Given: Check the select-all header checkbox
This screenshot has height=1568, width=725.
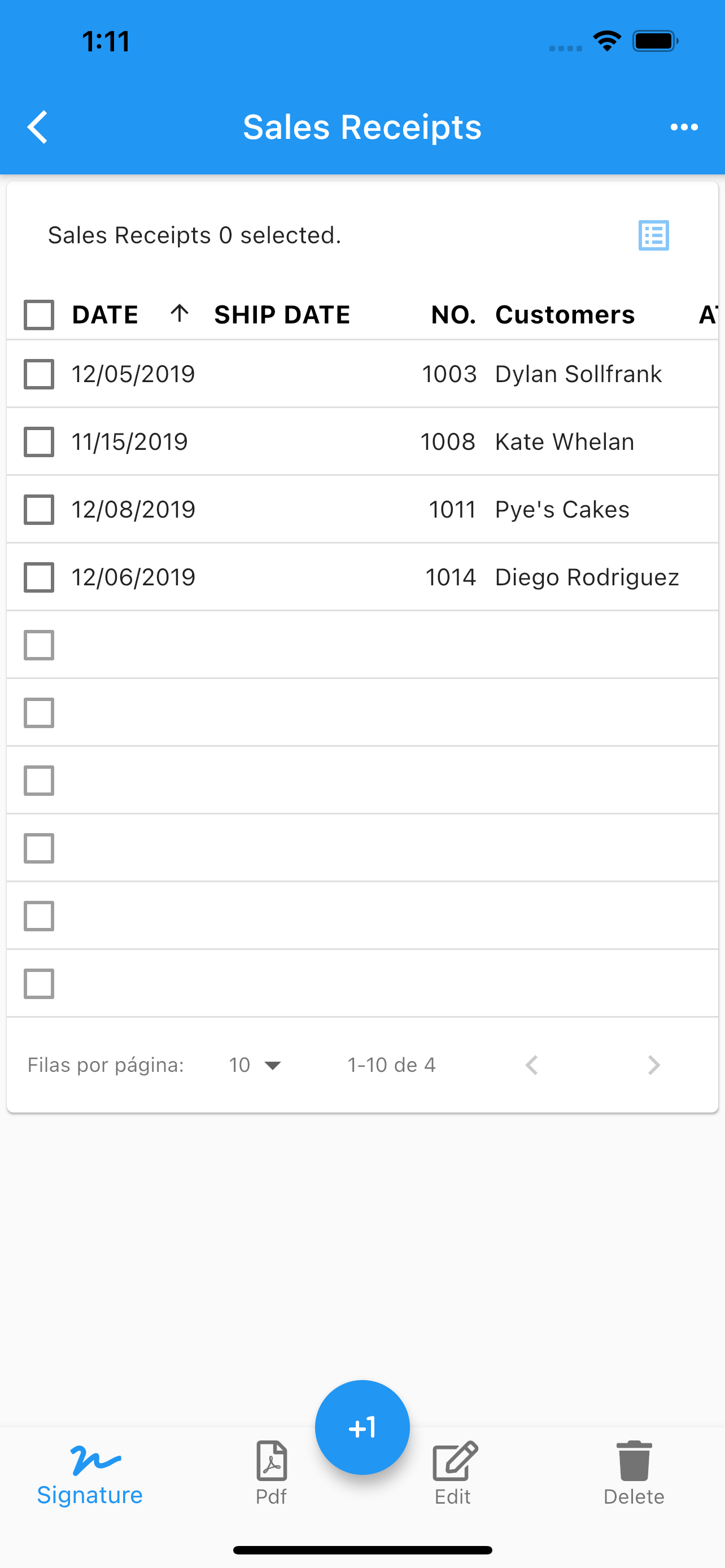Looking at the screenshot, I should coord(39,315).
